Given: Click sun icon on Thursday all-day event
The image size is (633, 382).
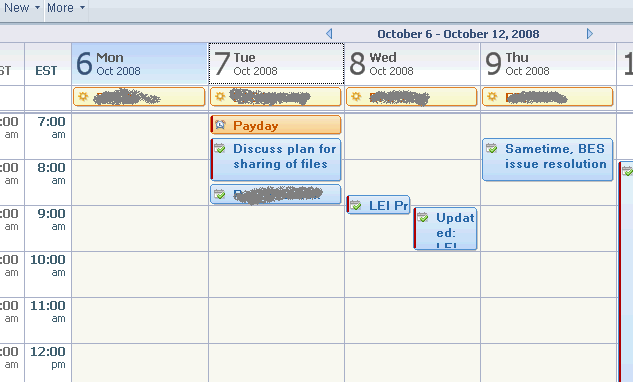Looking at the screenshot, I should click(492, 97).
